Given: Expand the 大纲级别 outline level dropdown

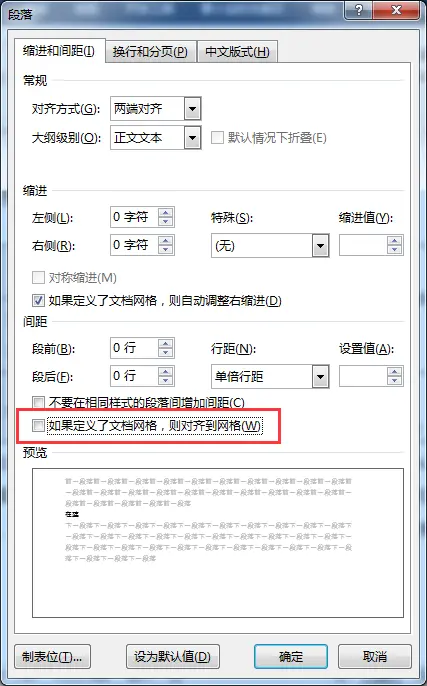Looking at the screenshot, I should pos(192,138).
